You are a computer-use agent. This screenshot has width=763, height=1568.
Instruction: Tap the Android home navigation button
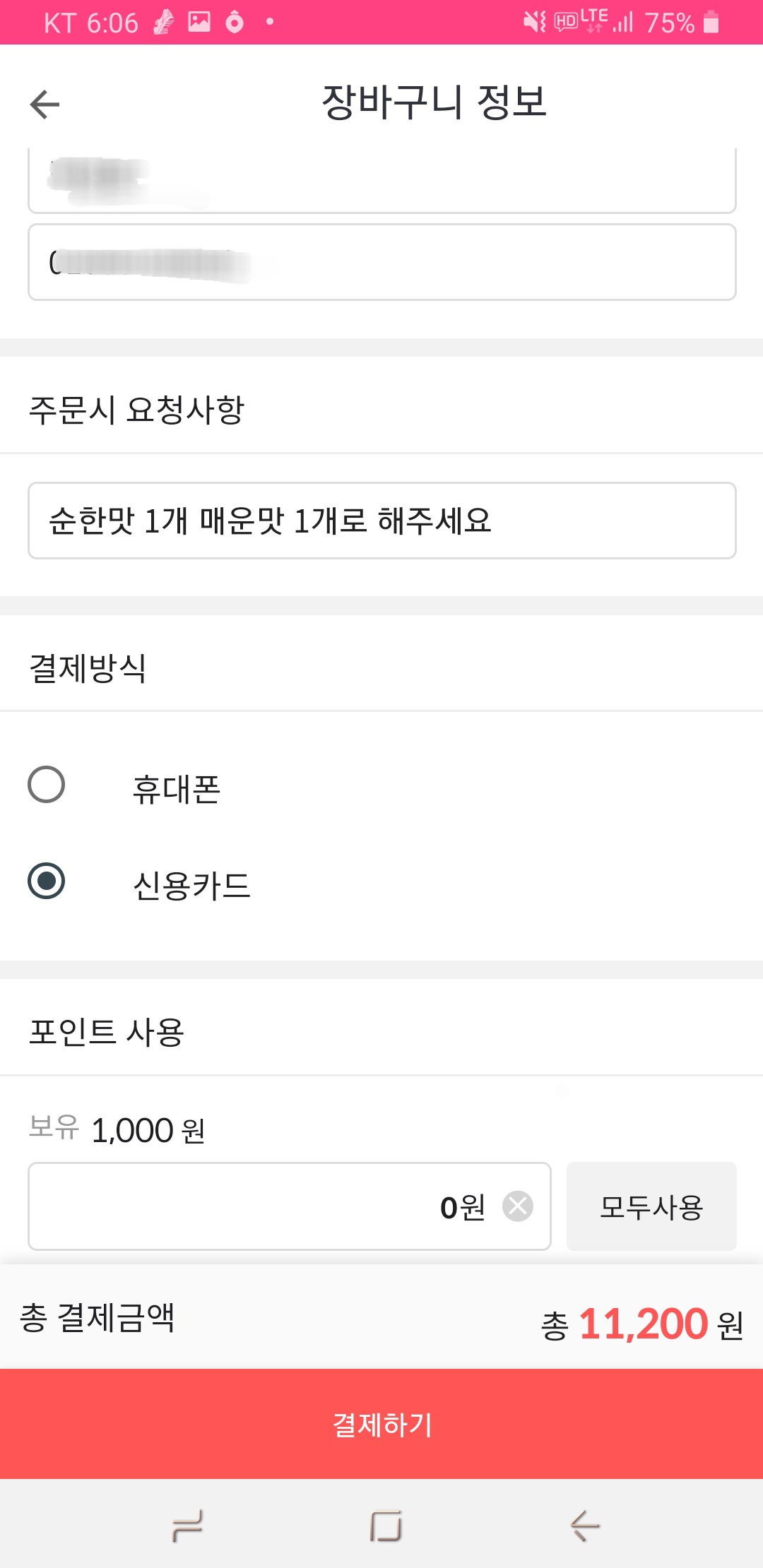click(386, 1526)
